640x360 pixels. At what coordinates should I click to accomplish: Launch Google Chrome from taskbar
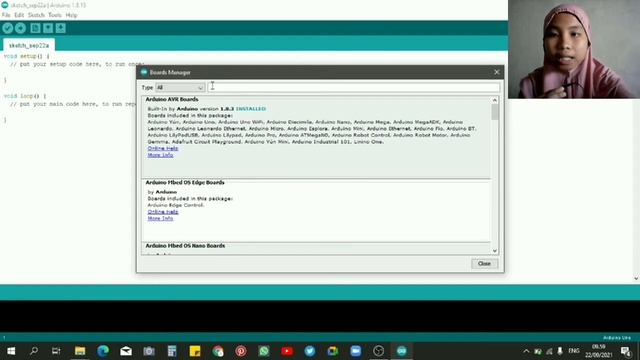coord(218,351)
